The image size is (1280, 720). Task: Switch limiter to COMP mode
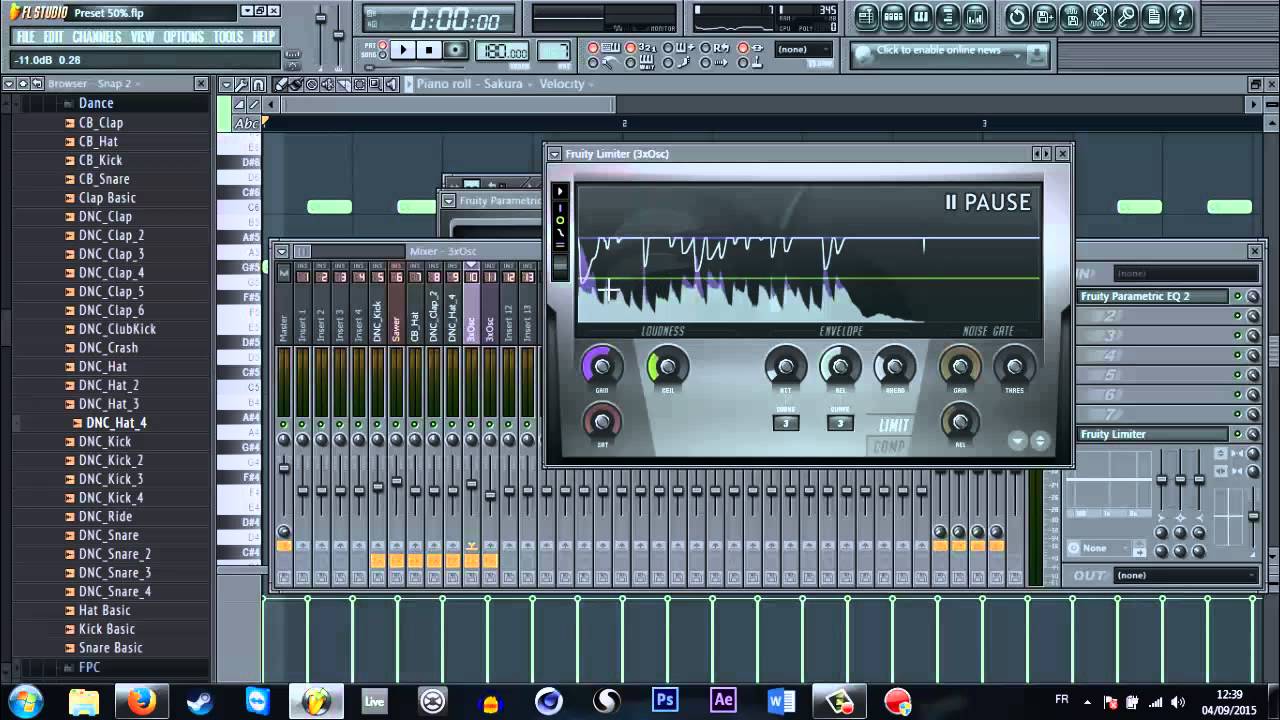[889, 447]
